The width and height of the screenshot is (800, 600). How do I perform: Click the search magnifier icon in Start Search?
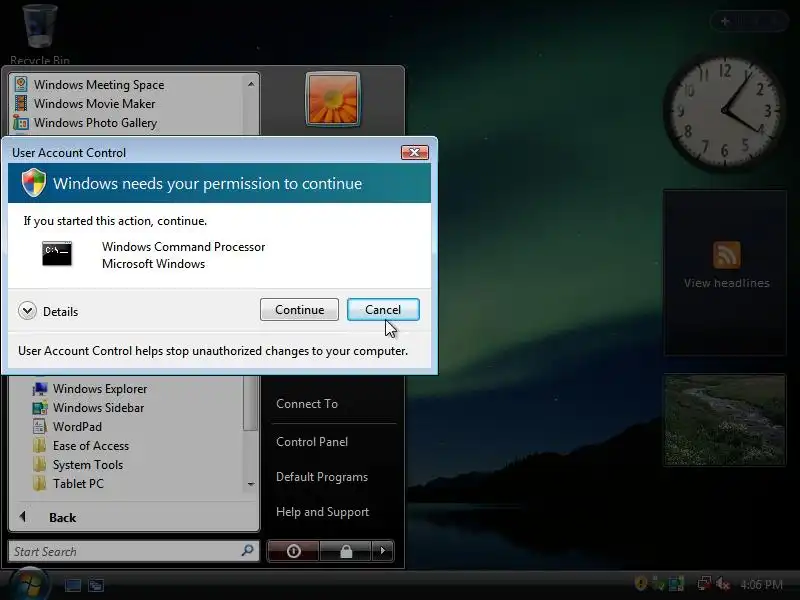point(247,551)
